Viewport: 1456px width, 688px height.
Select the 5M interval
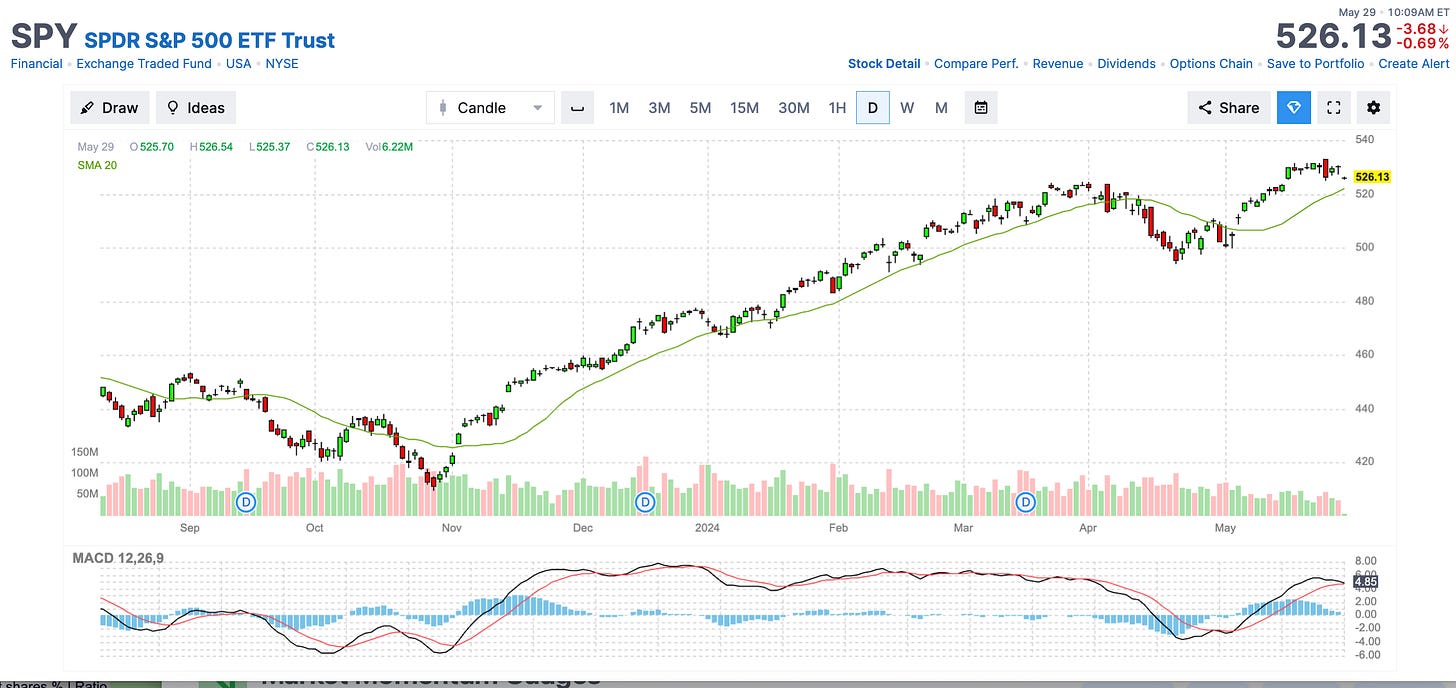point(700,108)
